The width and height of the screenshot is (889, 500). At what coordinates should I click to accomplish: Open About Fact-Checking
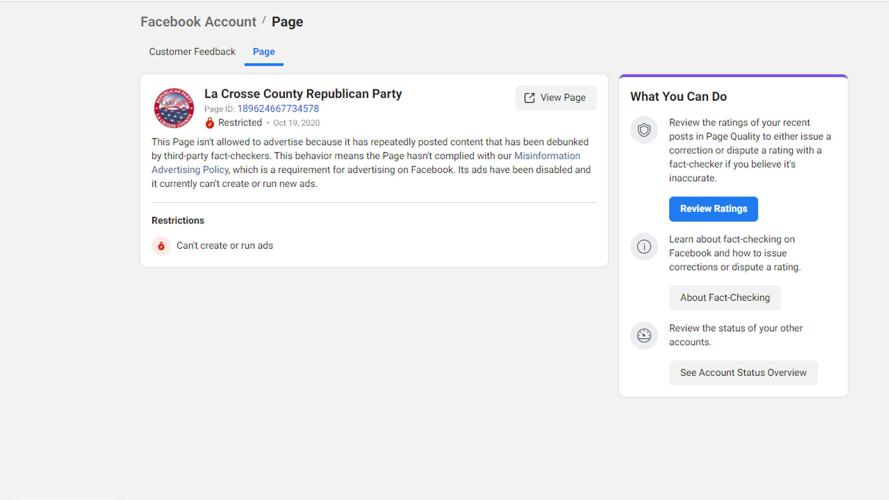[725, 298]
